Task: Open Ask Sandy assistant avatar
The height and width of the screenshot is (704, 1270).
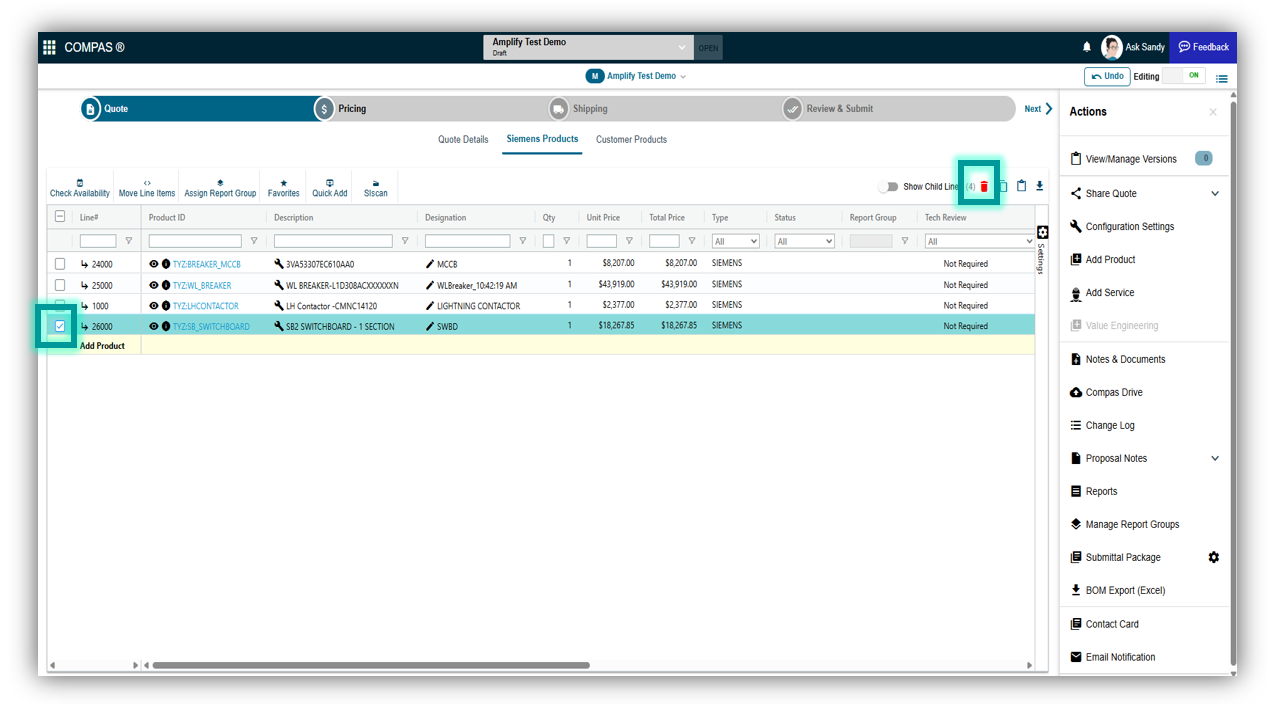Action: [1111, 47]
